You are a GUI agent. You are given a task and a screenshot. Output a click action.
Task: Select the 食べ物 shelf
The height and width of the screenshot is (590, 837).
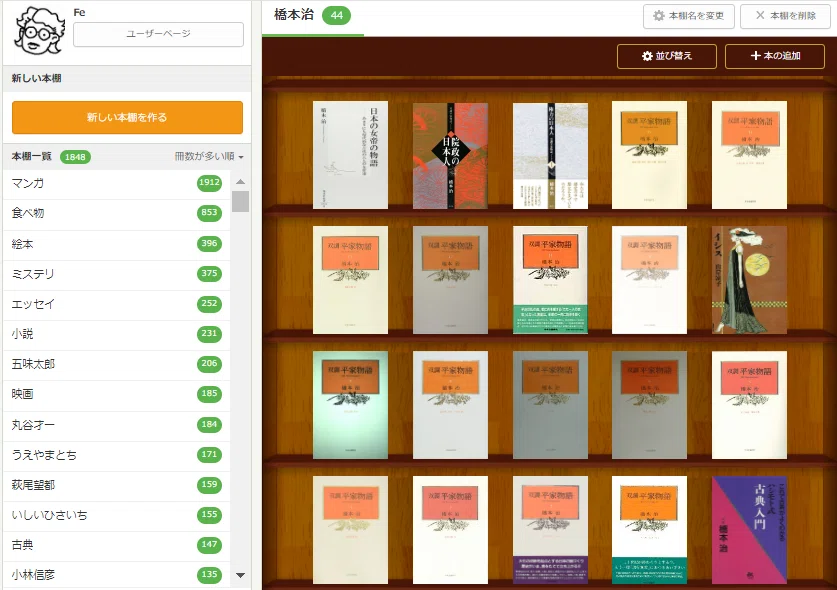point(116,213)
